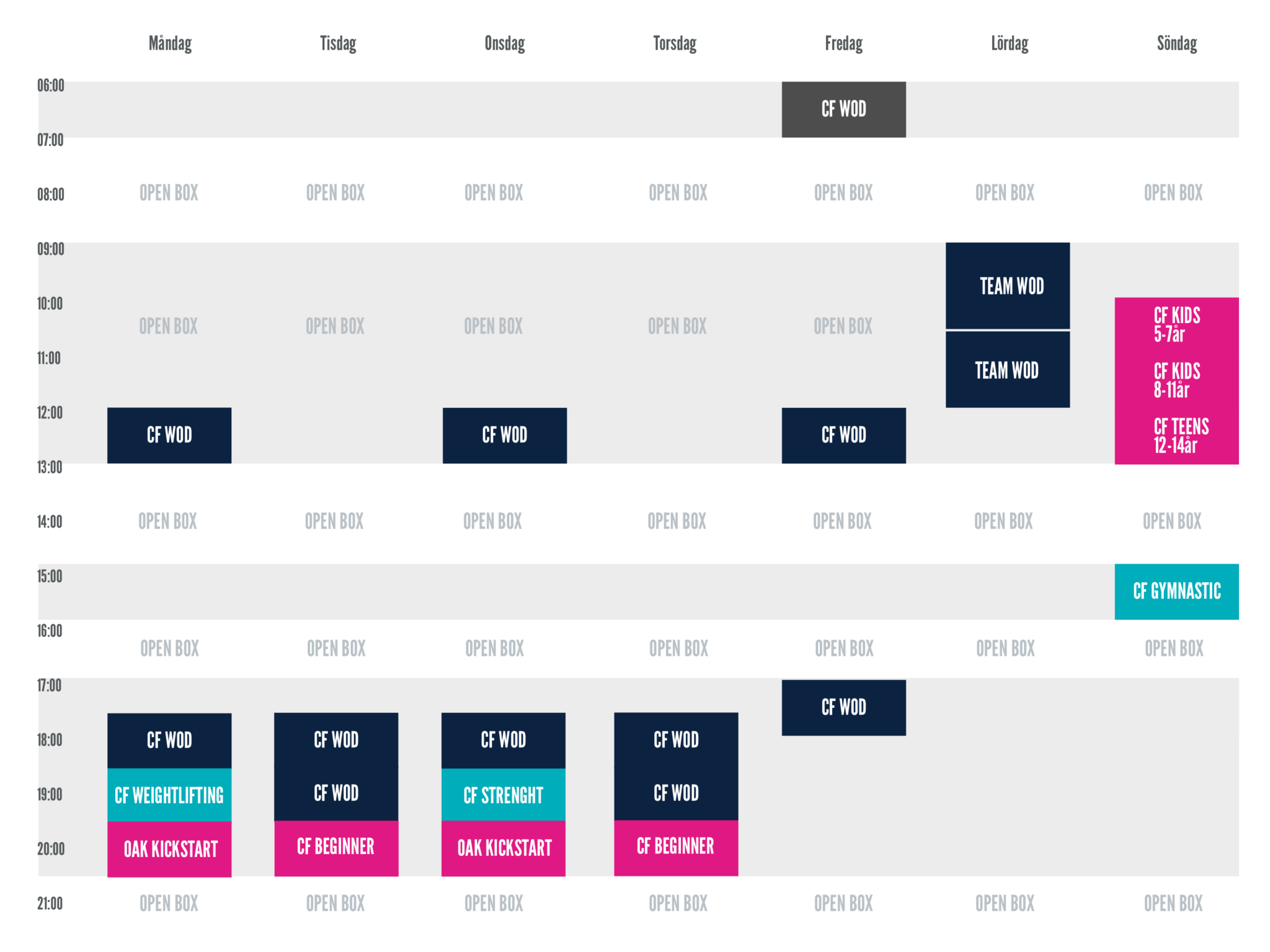Image resolution: width=1270 pixels, height=952 pixels.
Task: Select the Onsdag noon CF WOD class
Action: tap(504, 435)
